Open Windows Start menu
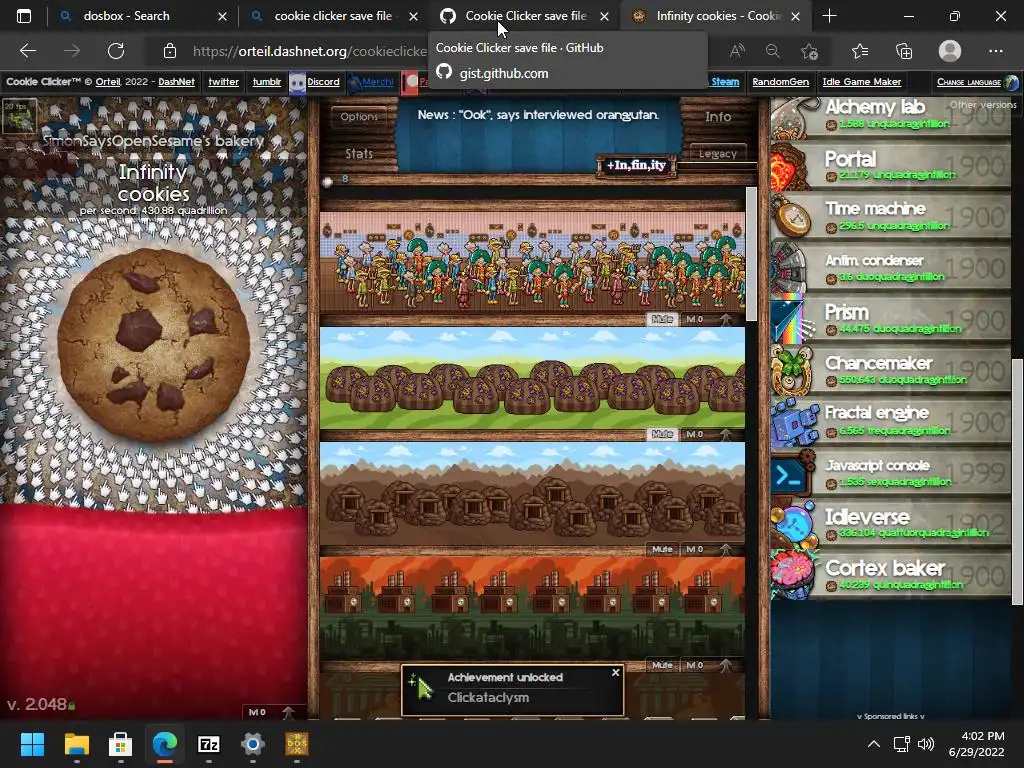The image size is (1024, 768). (x=32, y=744)
